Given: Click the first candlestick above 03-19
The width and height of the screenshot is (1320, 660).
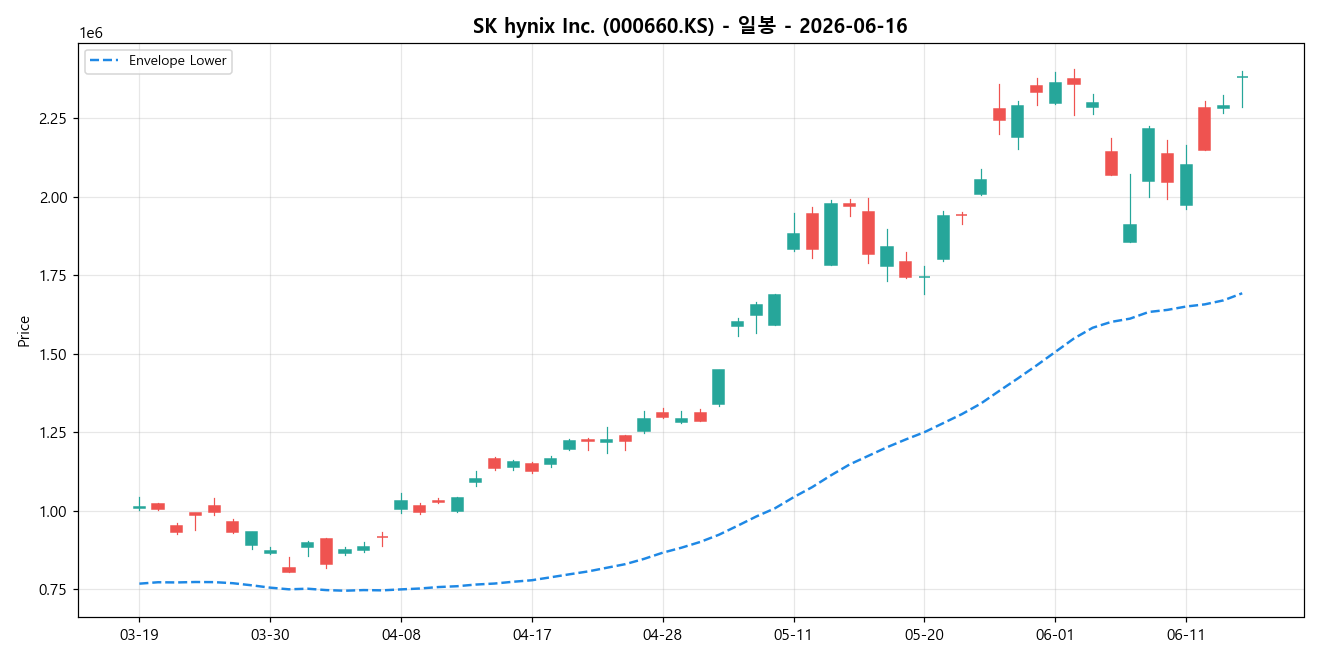Looking at the screenshot, I should [139, 507].
